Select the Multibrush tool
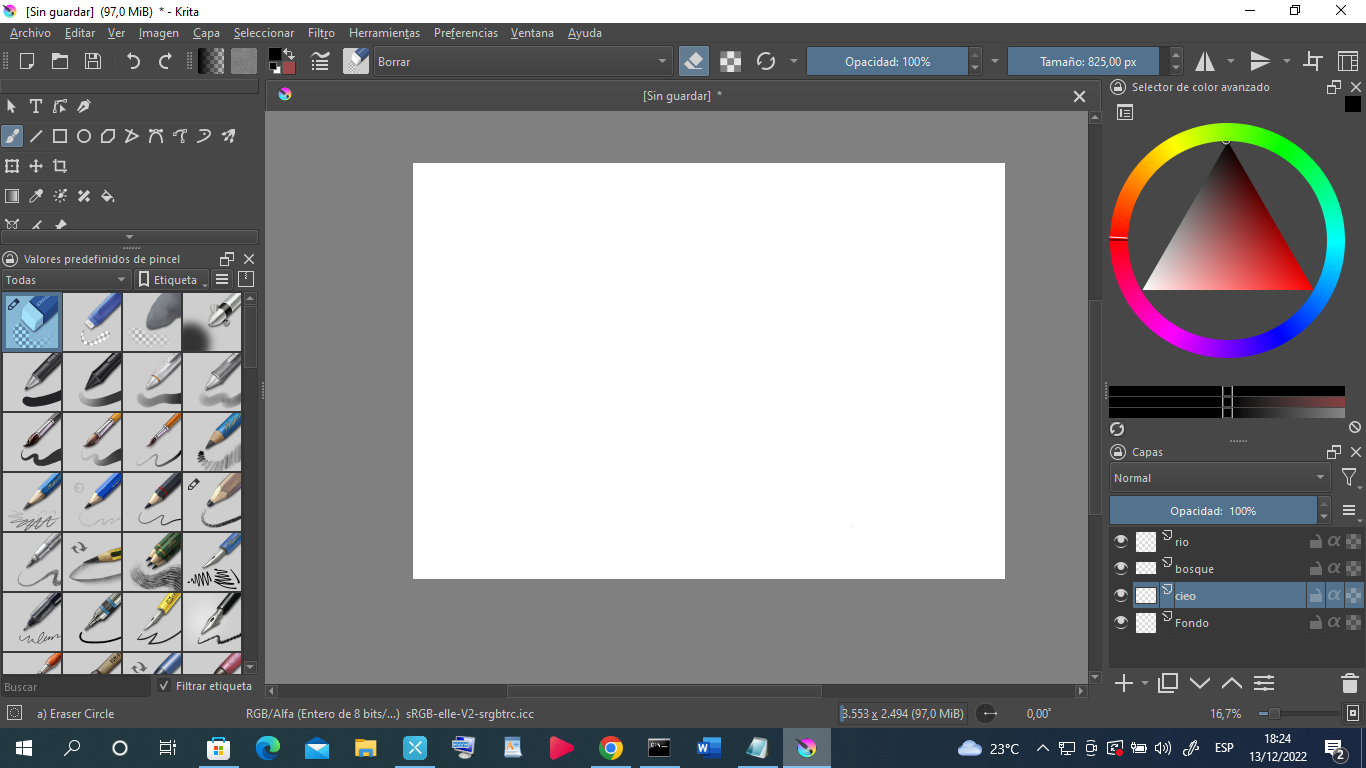The image size is (1366, 768). (x=228, y=136)
